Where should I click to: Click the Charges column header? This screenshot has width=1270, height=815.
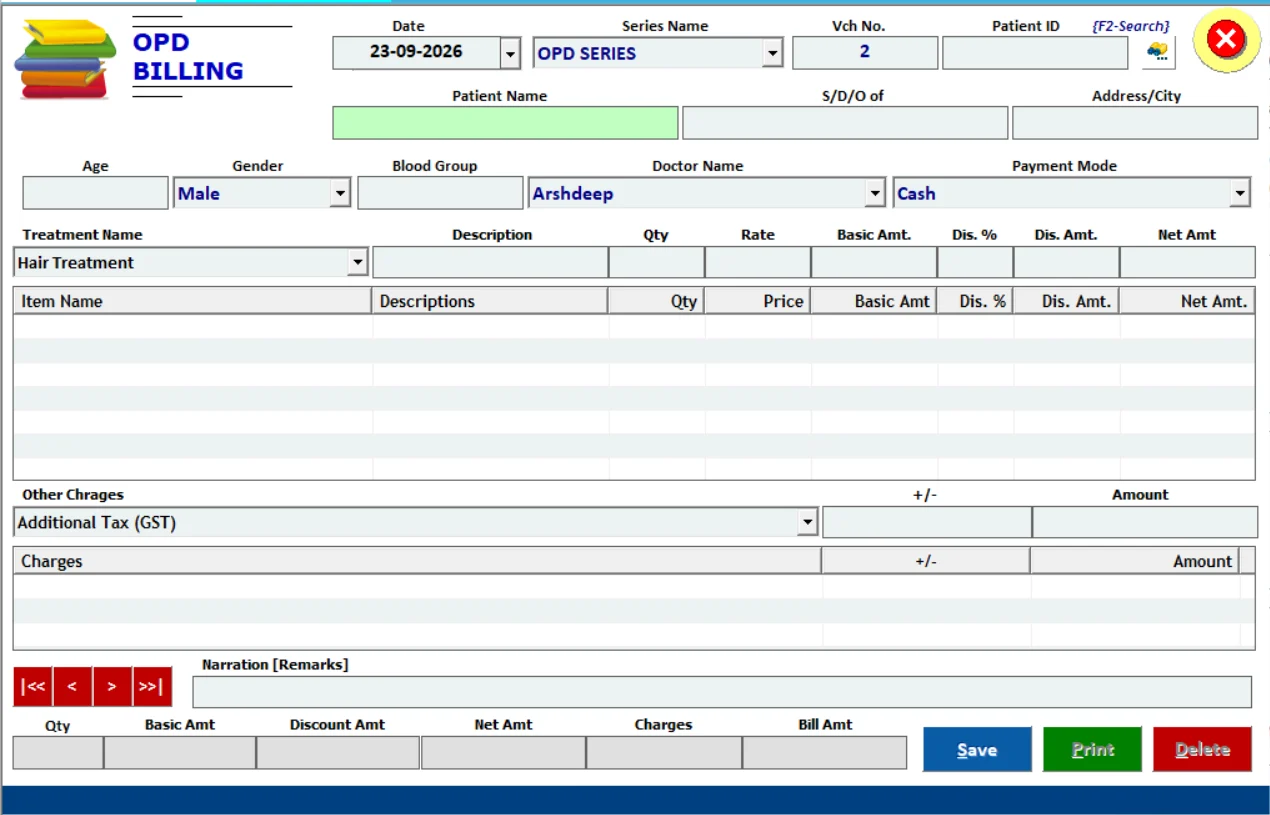(417, 561)
